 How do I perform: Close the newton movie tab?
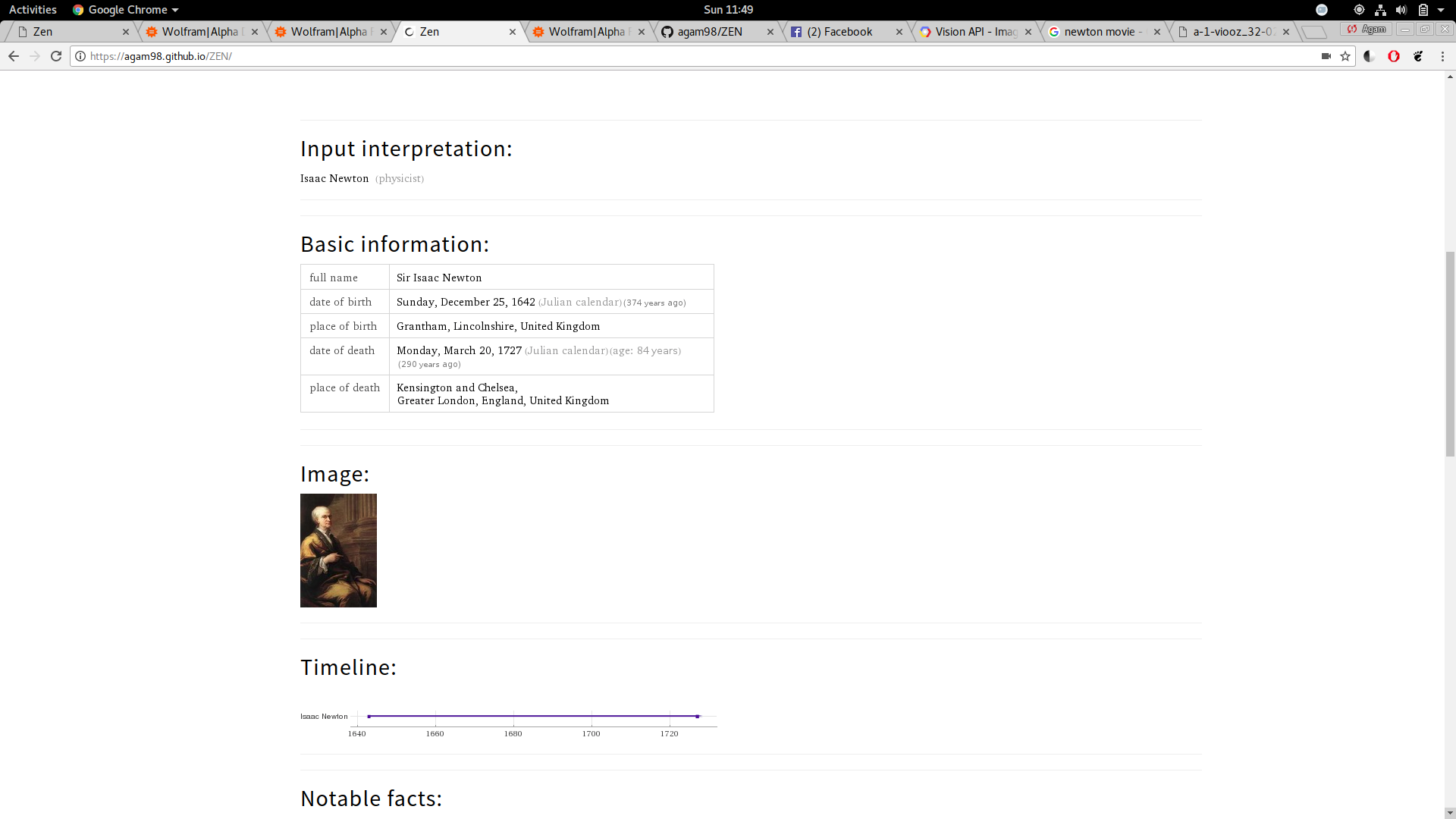pyautogui.click(x=1157, y=32)
